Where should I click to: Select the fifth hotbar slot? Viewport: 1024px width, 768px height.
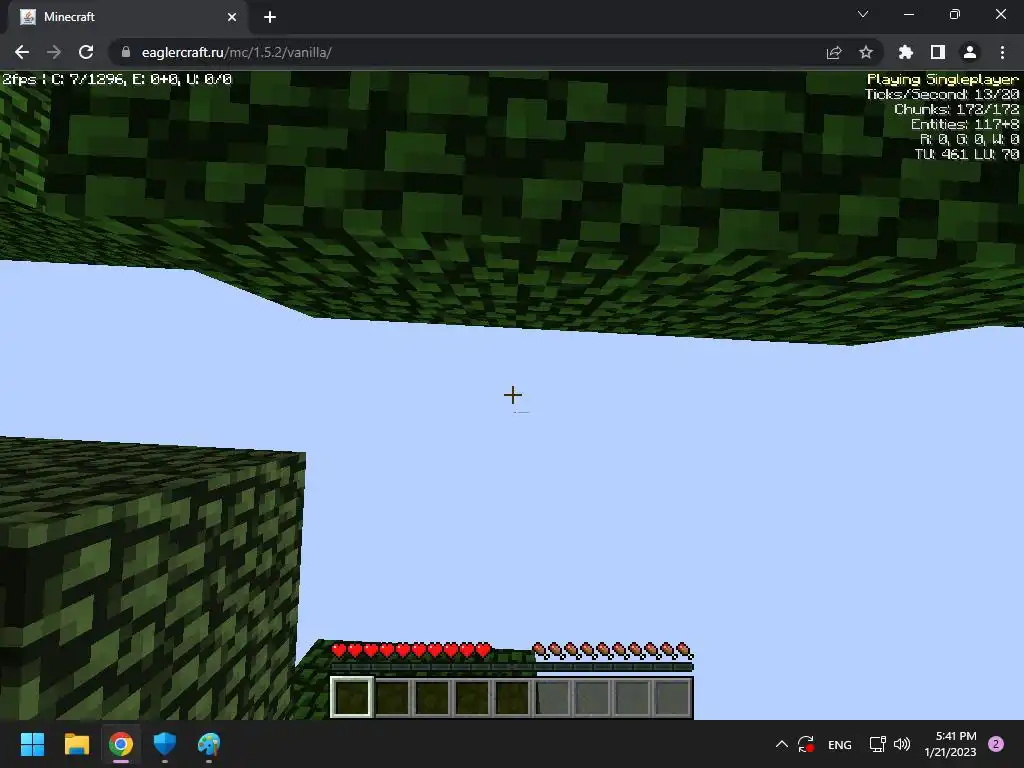[512, 697]
